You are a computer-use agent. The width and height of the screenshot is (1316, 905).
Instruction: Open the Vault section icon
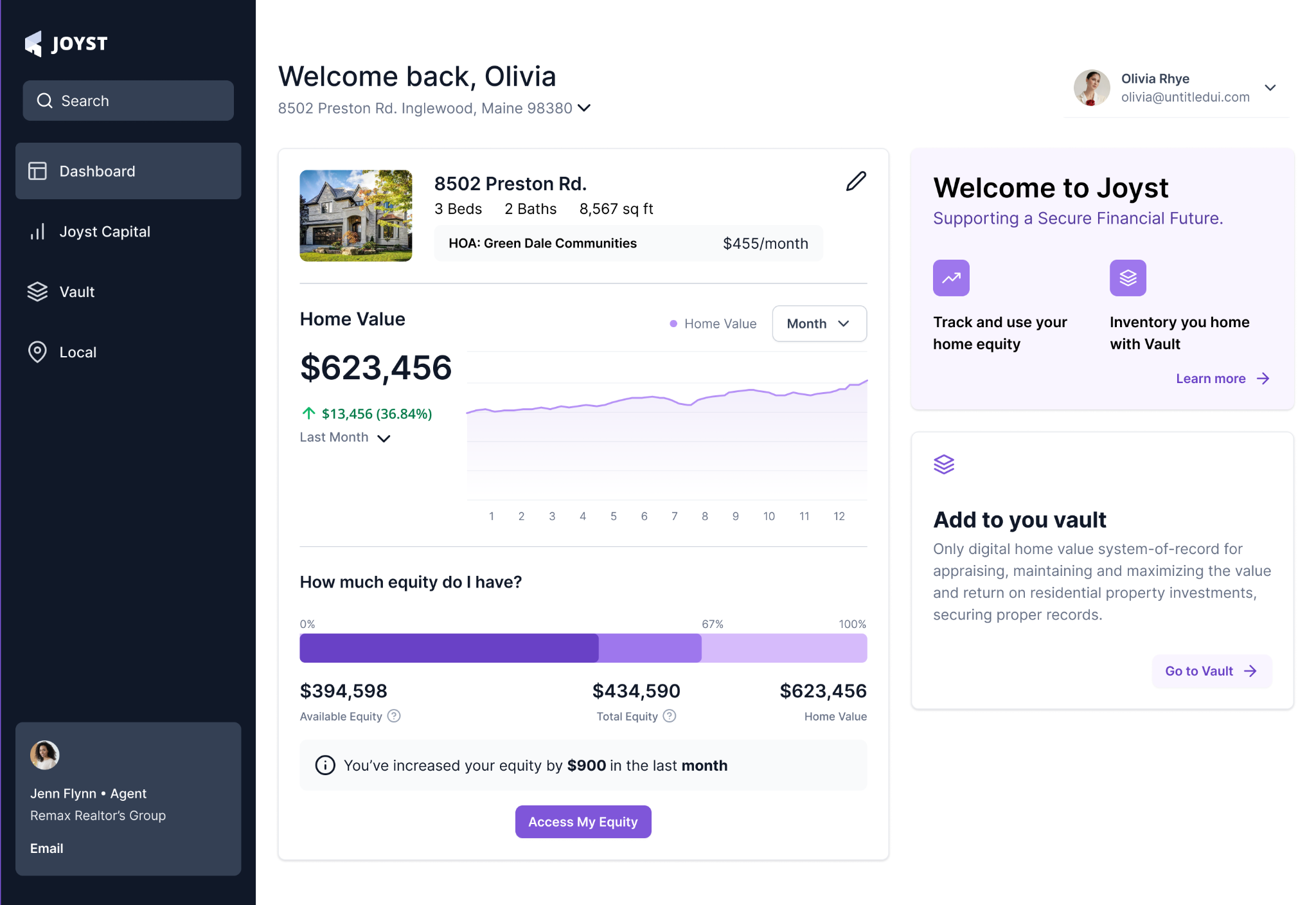(37, 291)
